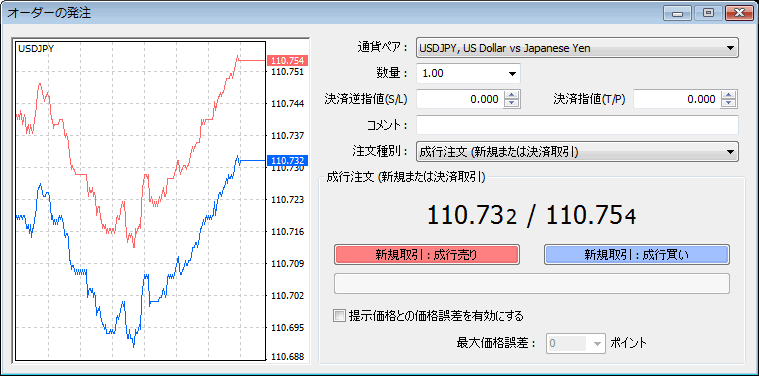This screenshot has width=759, height=376.
Task: Close the オーダーの発注 window
Action: pos(739,13)
